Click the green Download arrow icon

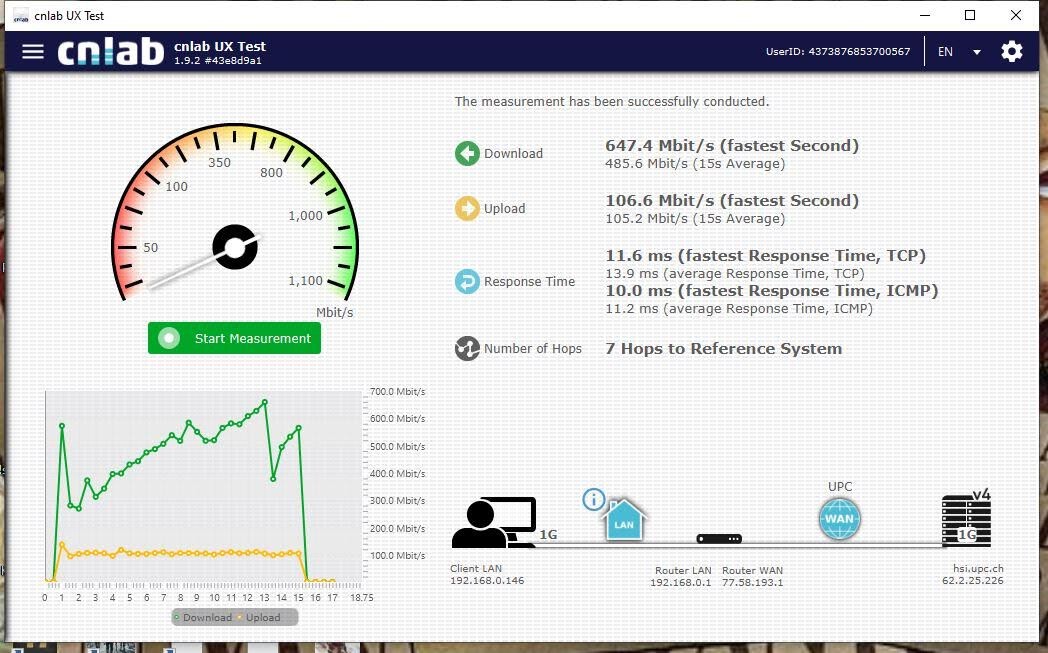click(467, 153)
